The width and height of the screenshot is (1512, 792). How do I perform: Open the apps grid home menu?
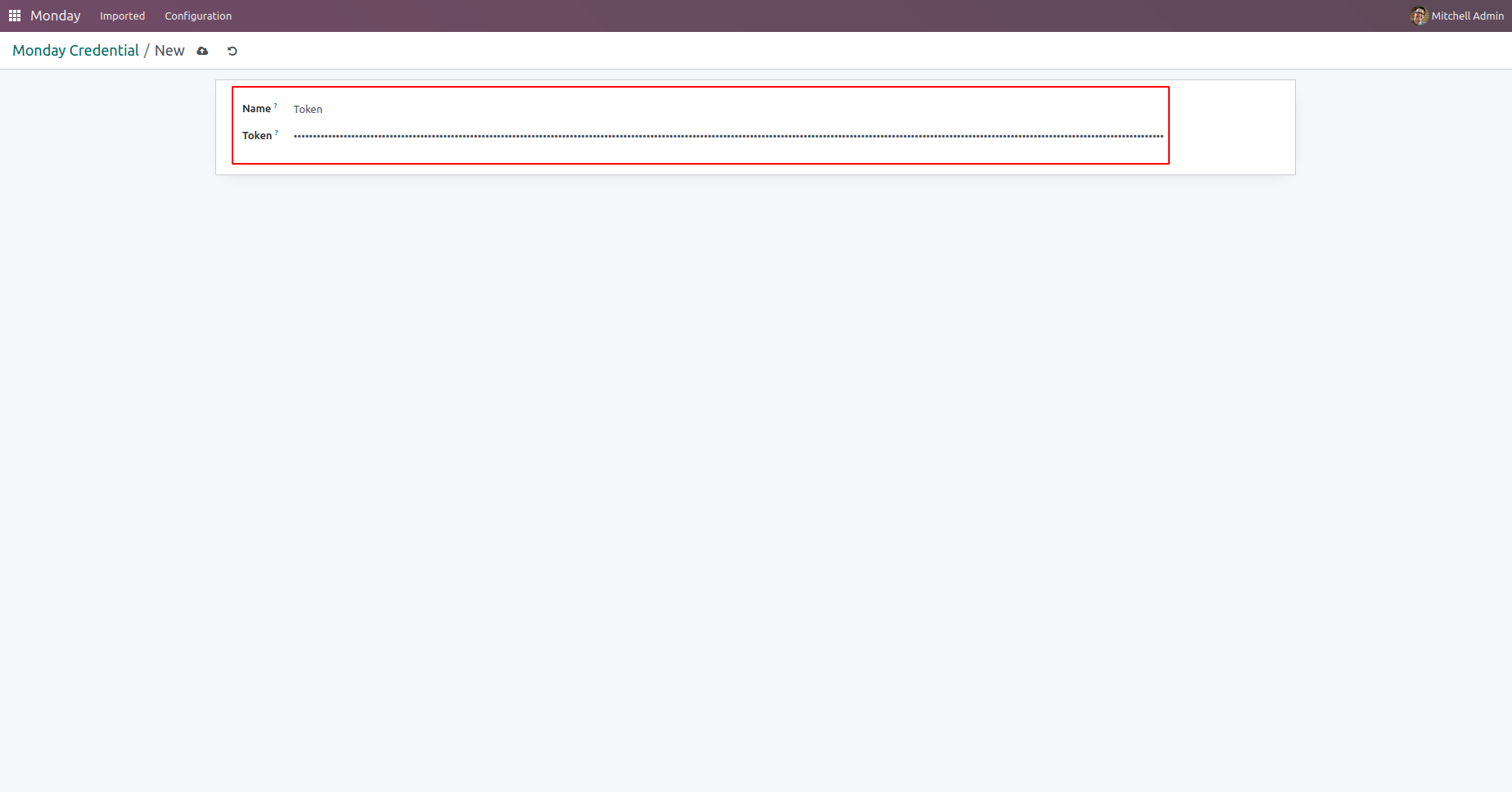pos(15,16)
